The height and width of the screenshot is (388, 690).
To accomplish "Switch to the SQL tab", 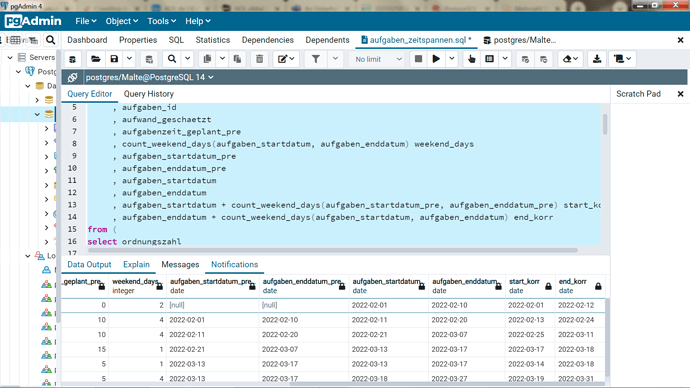I will tap(176, 40).
